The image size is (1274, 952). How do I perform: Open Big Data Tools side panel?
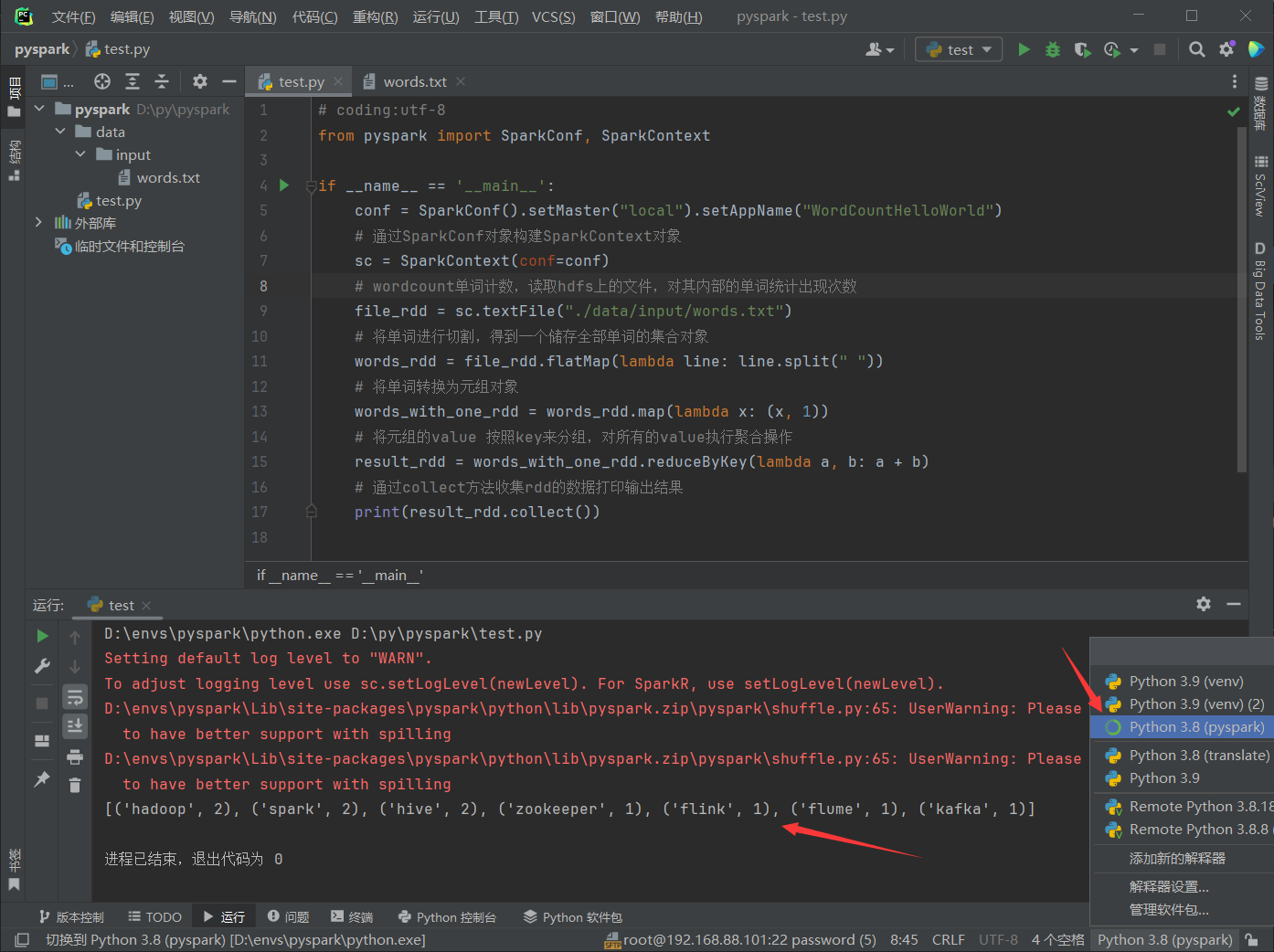pyautogui.click(x=1260, y=291)
